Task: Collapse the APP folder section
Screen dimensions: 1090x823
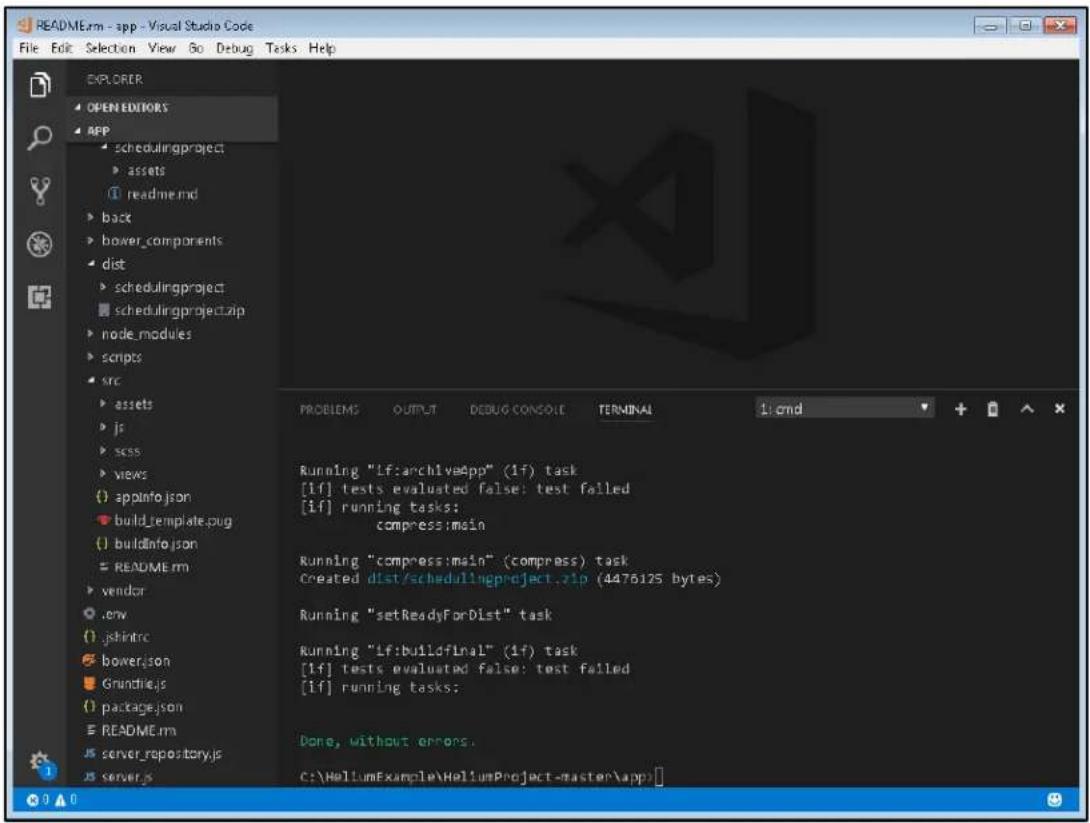Action: 172,131
